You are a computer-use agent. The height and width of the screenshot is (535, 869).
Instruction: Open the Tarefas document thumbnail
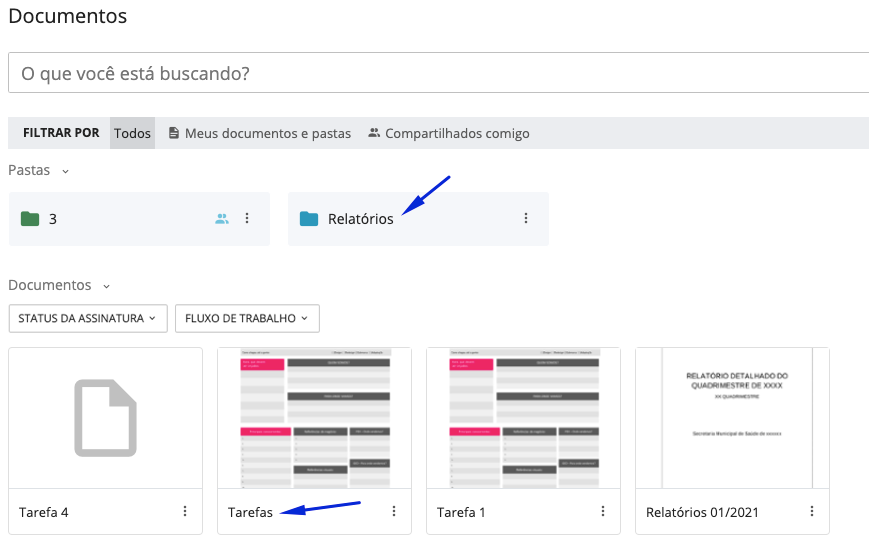(x=314, y=418)
